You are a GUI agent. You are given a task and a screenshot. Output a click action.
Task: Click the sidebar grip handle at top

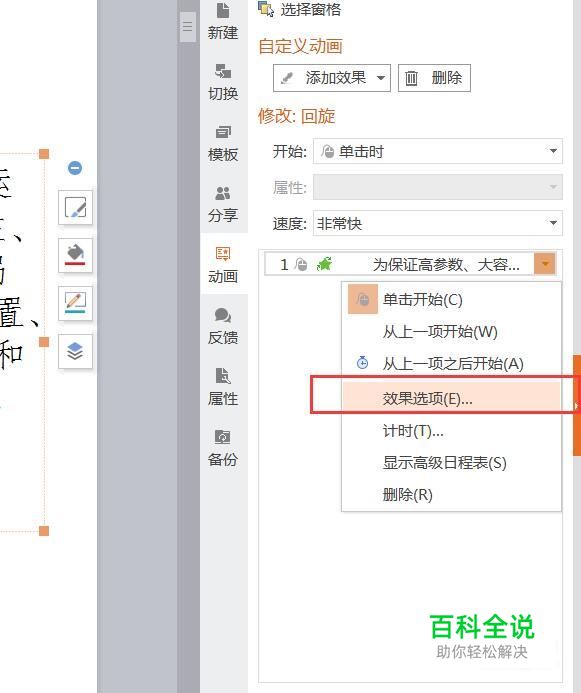pyautogui.click(x=188, y=27)
